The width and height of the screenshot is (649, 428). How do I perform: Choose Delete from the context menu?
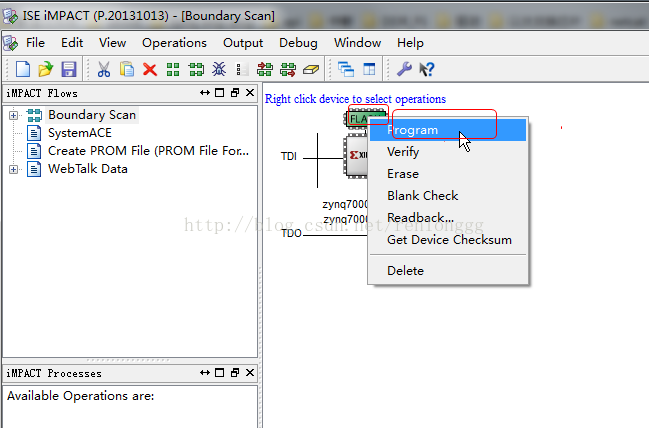[448, 271]
